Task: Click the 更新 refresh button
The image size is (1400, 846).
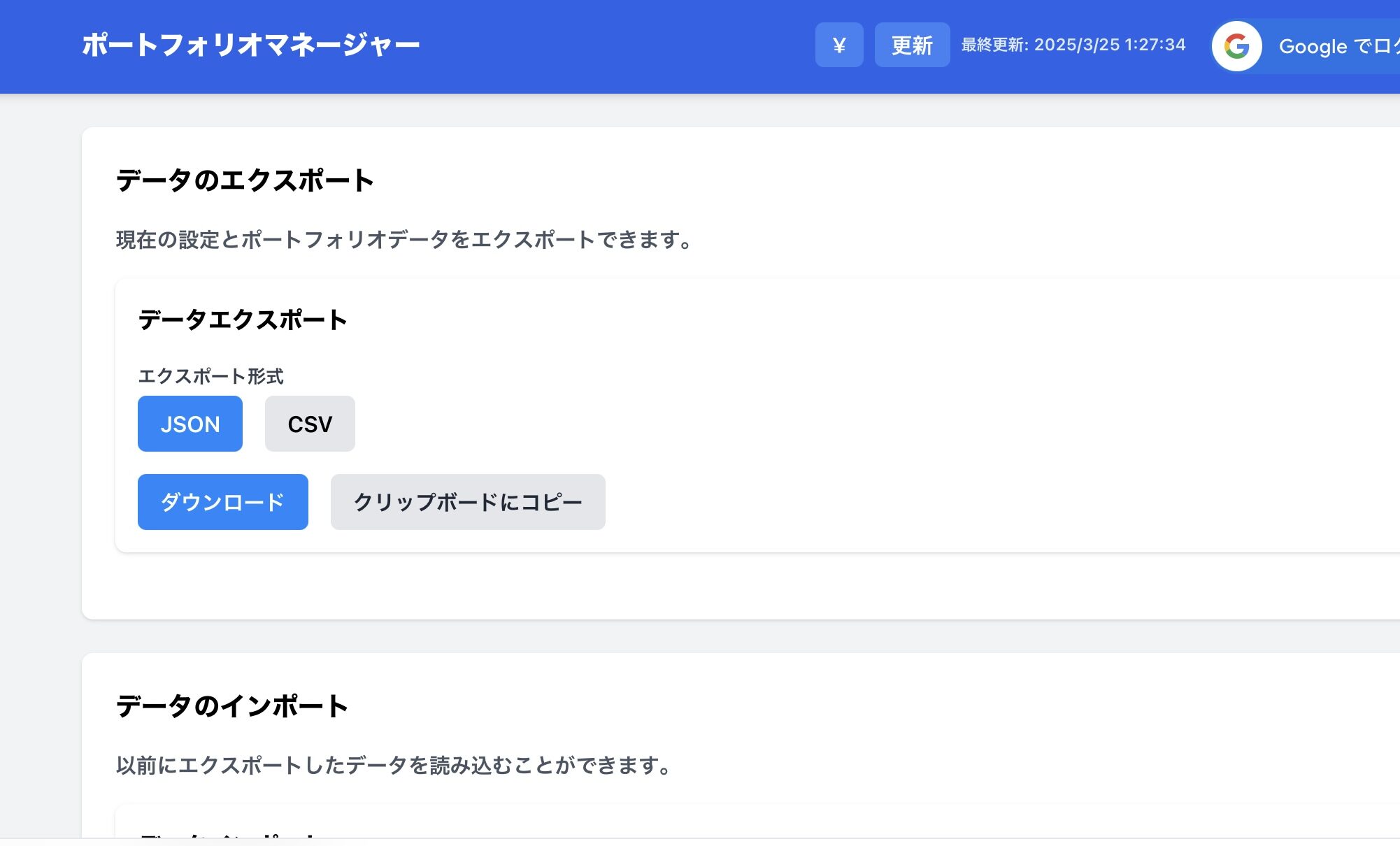Action: [x=912, y=45]
